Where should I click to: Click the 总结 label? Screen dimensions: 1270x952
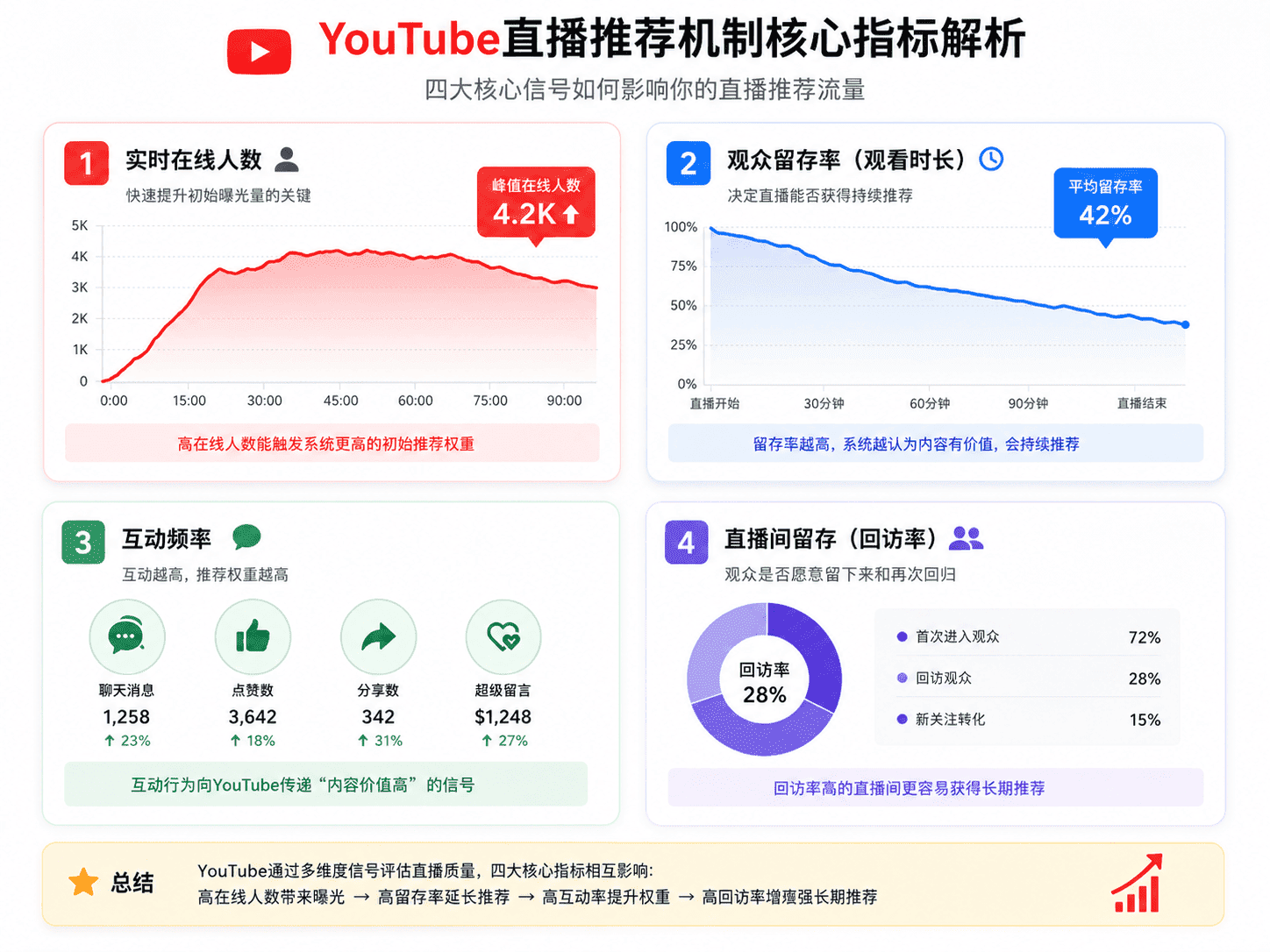point(132,883)
